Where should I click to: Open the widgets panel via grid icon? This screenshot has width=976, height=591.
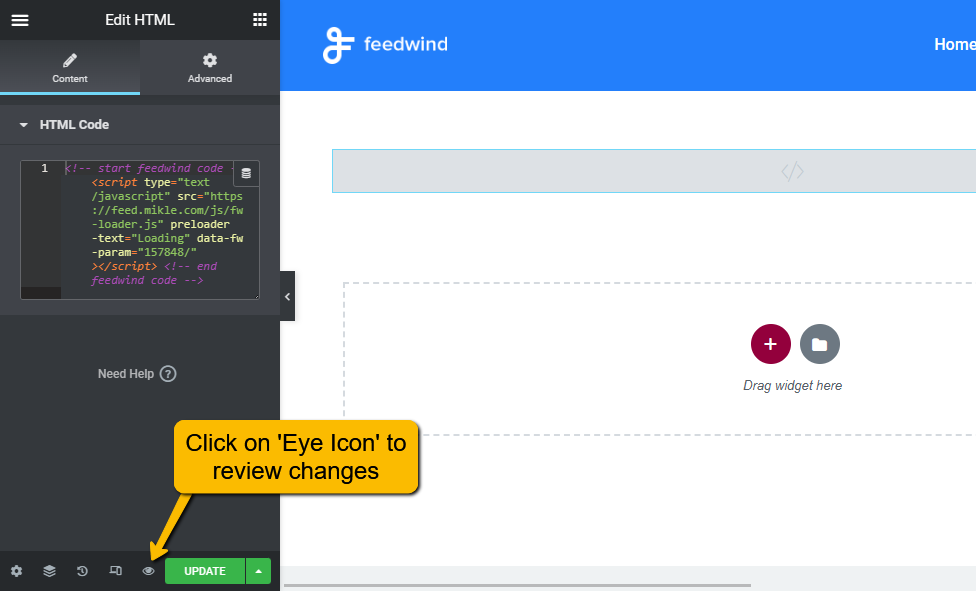pos(259,19)
